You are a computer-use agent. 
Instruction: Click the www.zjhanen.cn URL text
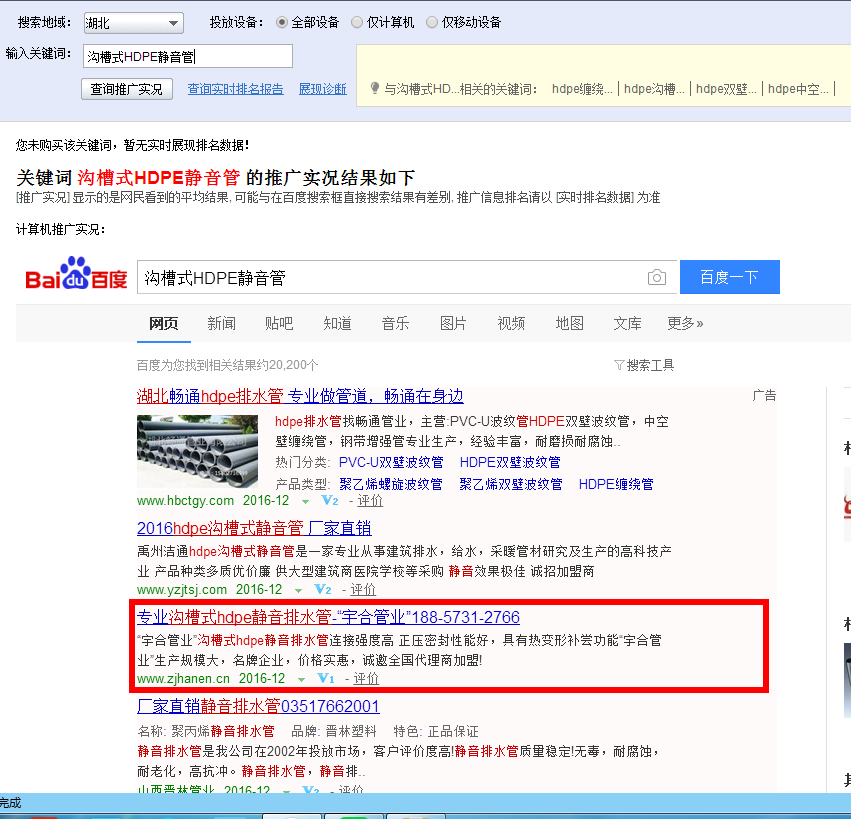(183, 678)
